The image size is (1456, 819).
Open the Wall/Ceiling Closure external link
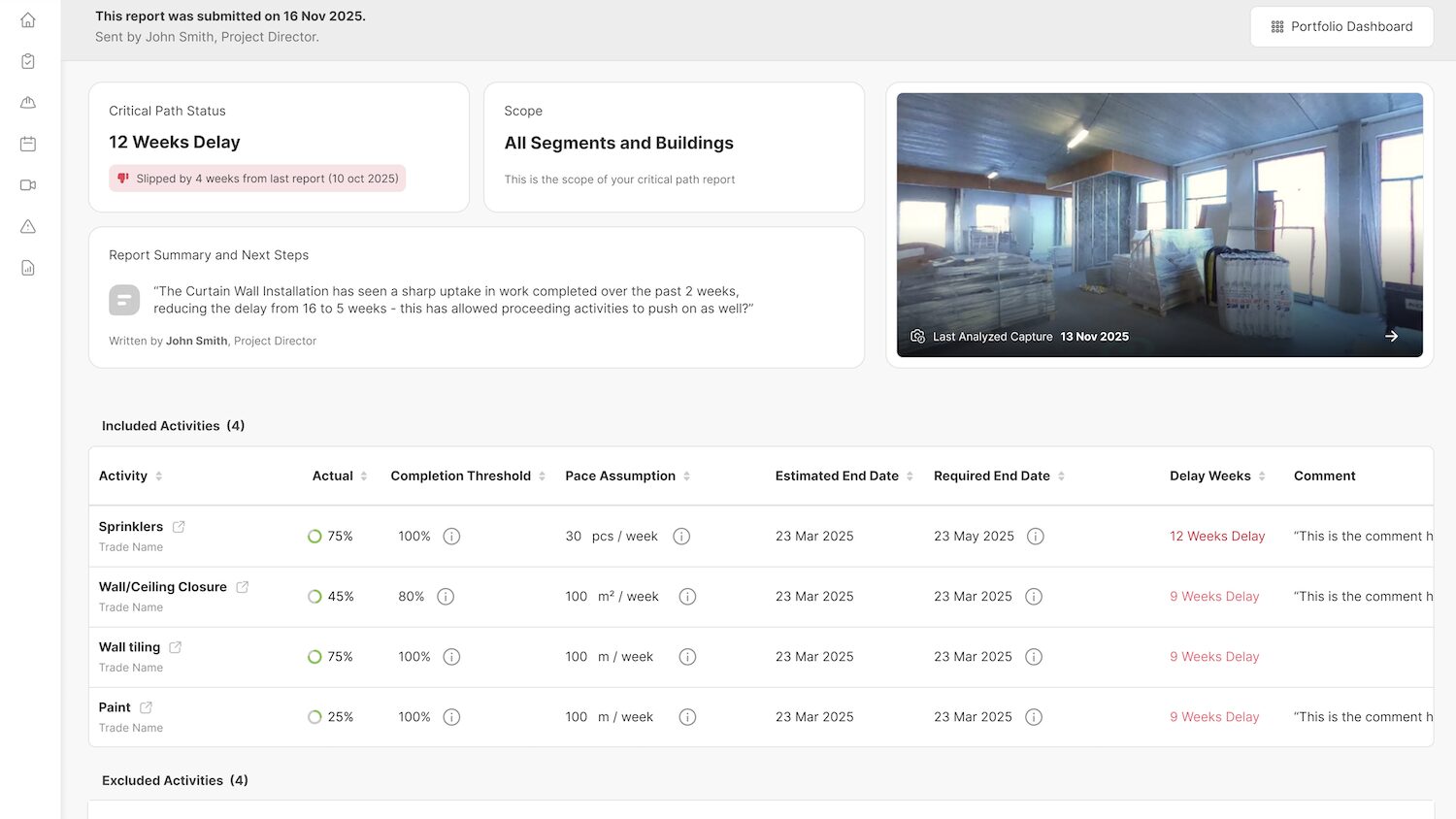click(243, 585)
